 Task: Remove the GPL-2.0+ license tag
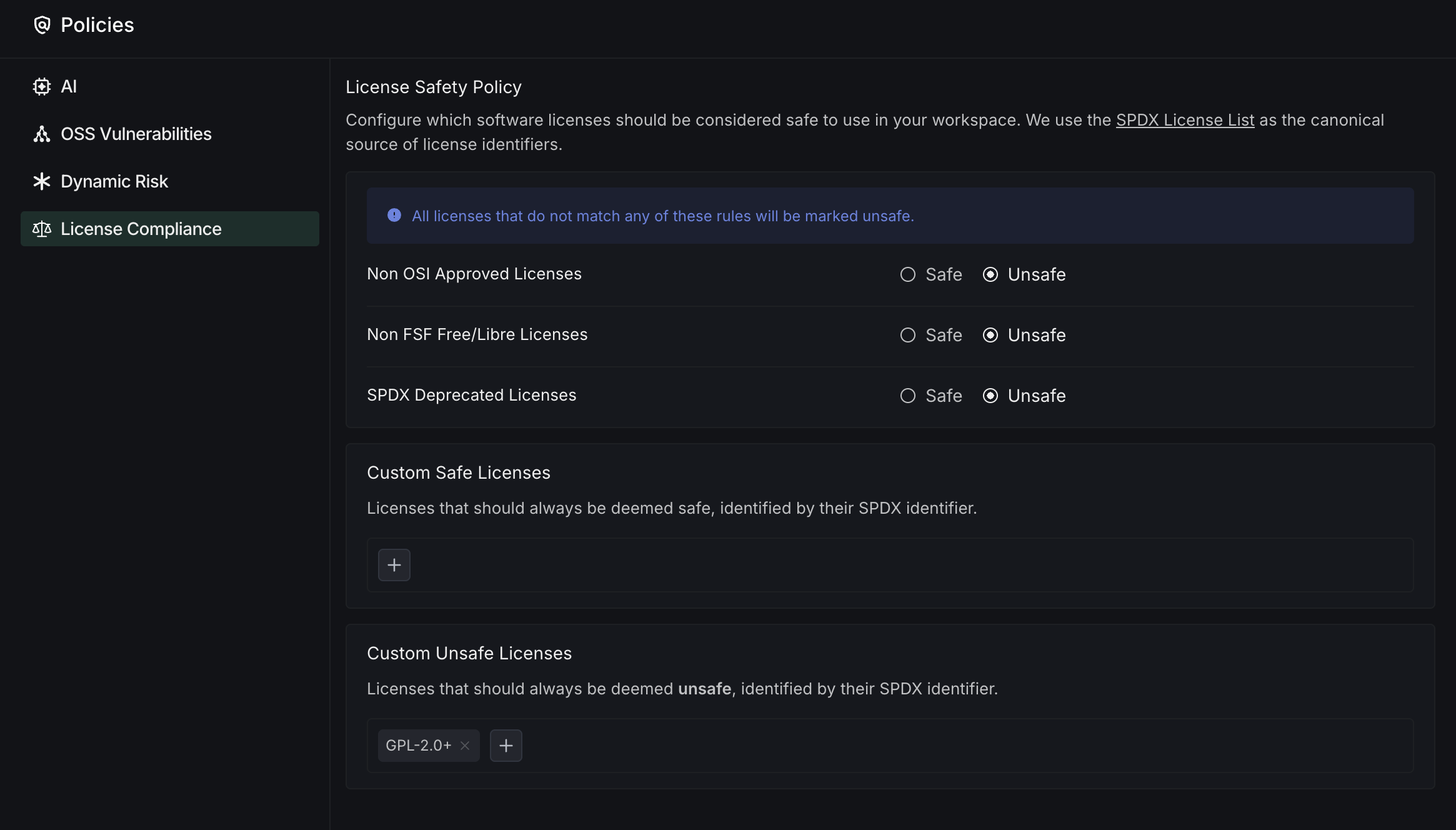[x=465, y=746]
